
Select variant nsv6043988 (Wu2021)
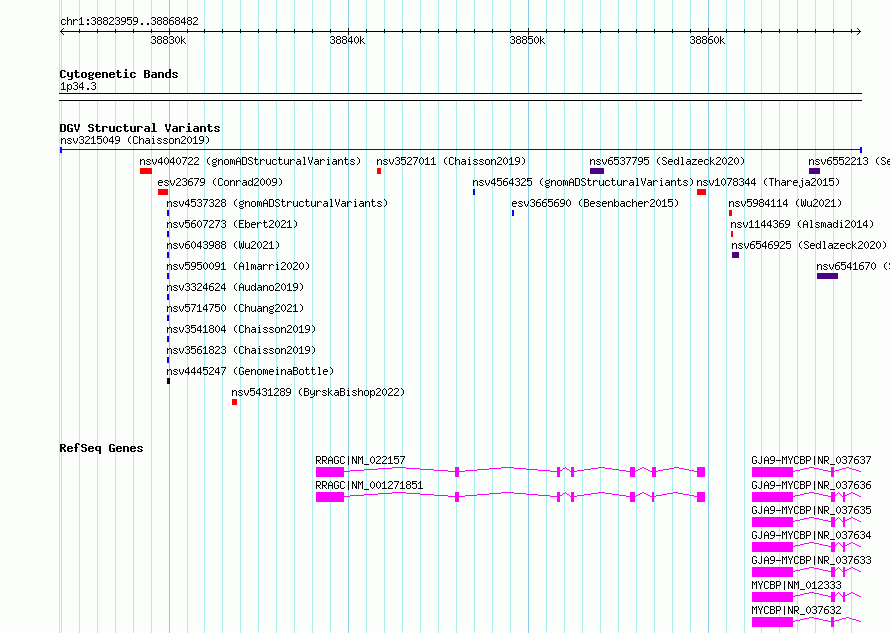223,245
